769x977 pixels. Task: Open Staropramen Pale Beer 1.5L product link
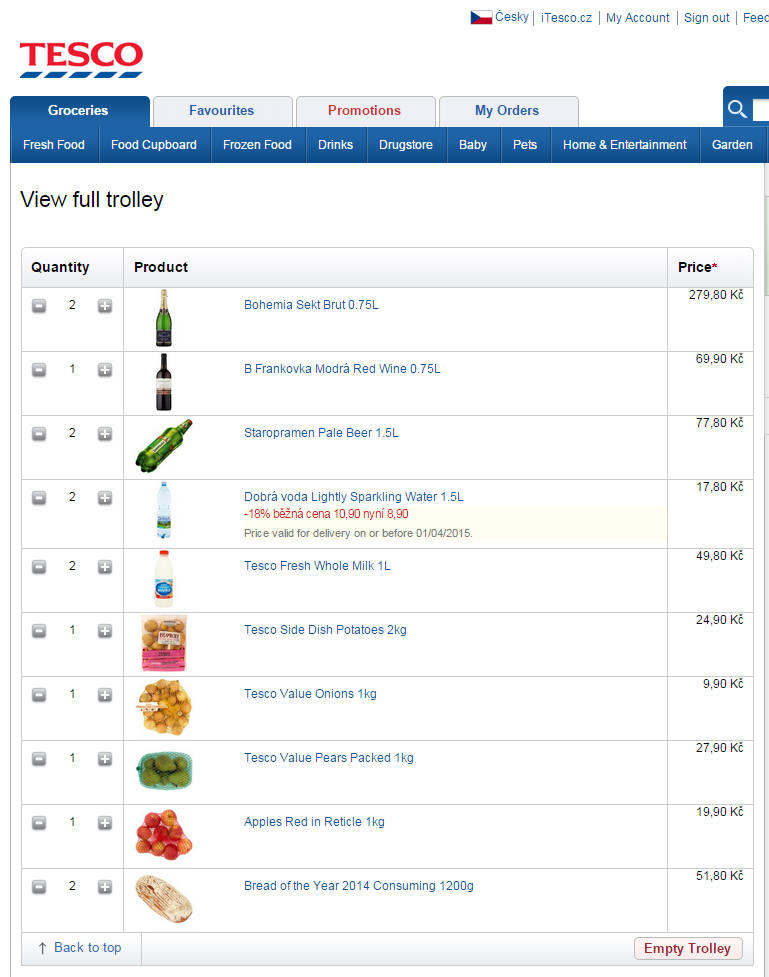pos(322,432)
